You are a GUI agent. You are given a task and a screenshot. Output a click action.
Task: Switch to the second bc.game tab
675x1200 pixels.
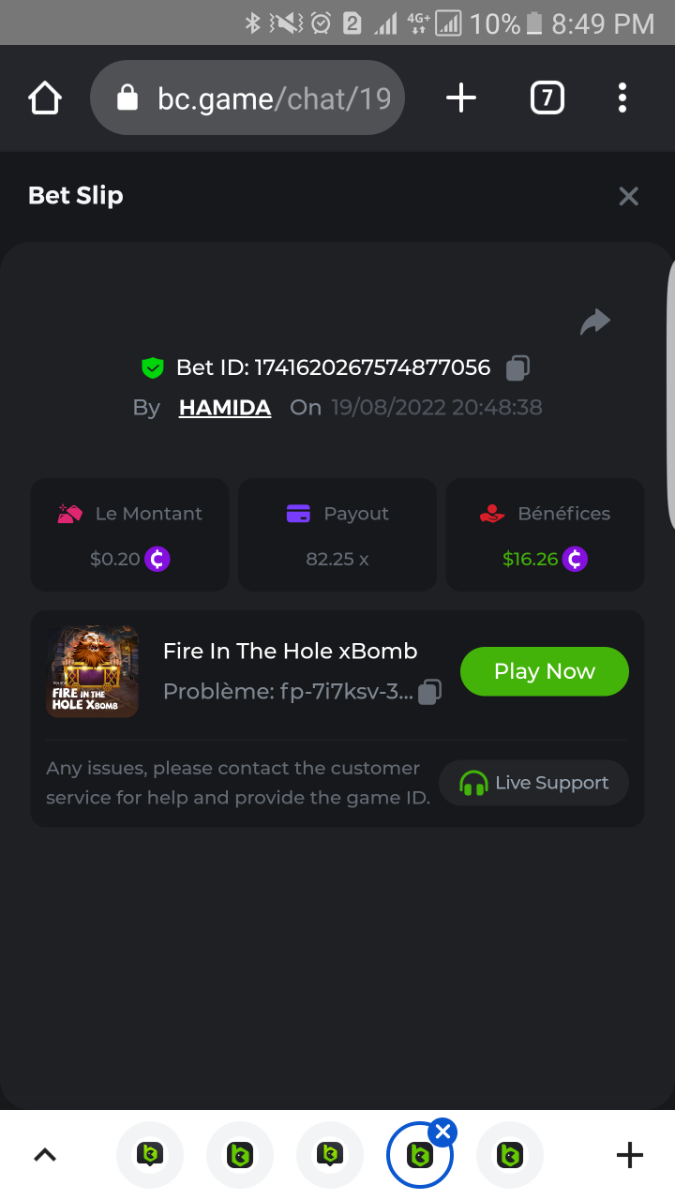(240, 1155)
